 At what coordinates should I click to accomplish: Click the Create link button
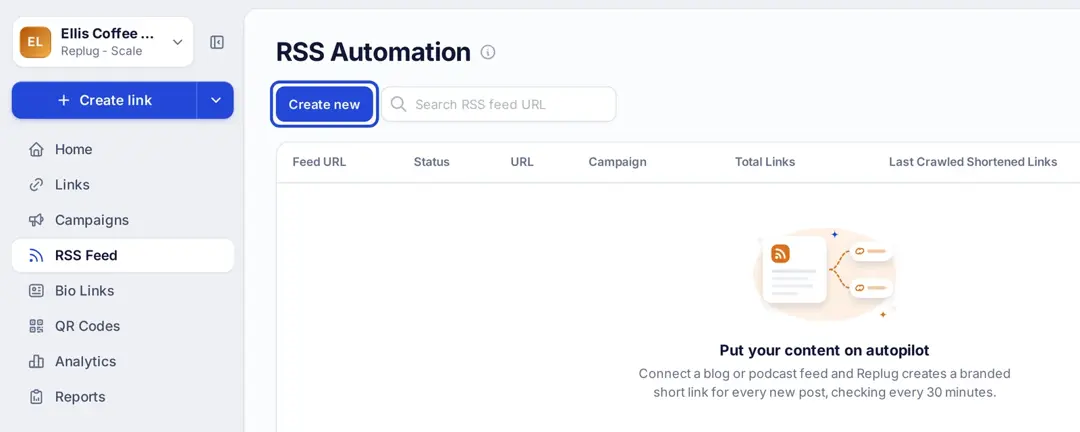click(104, 100)
